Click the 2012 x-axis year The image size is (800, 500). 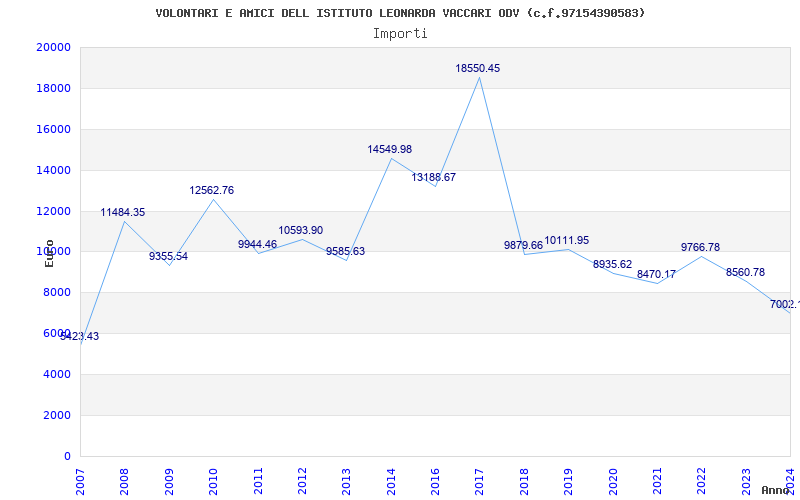tap(302, 481)
